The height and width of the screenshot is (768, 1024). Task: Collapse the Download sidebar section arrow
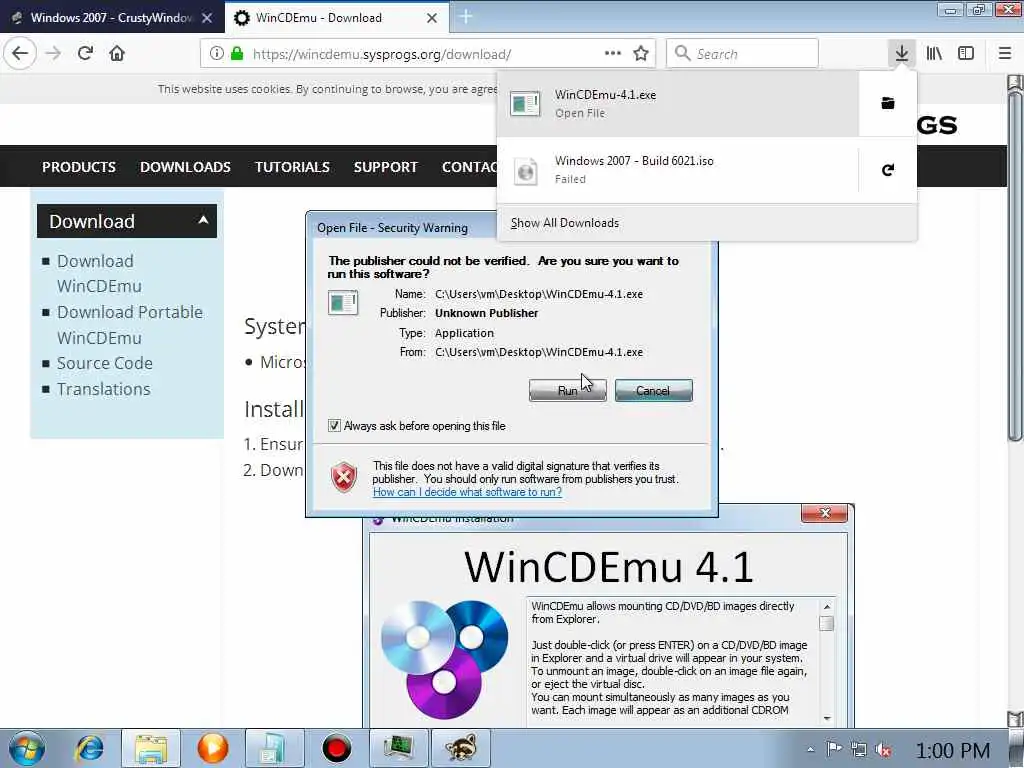[x=203, y=220]
